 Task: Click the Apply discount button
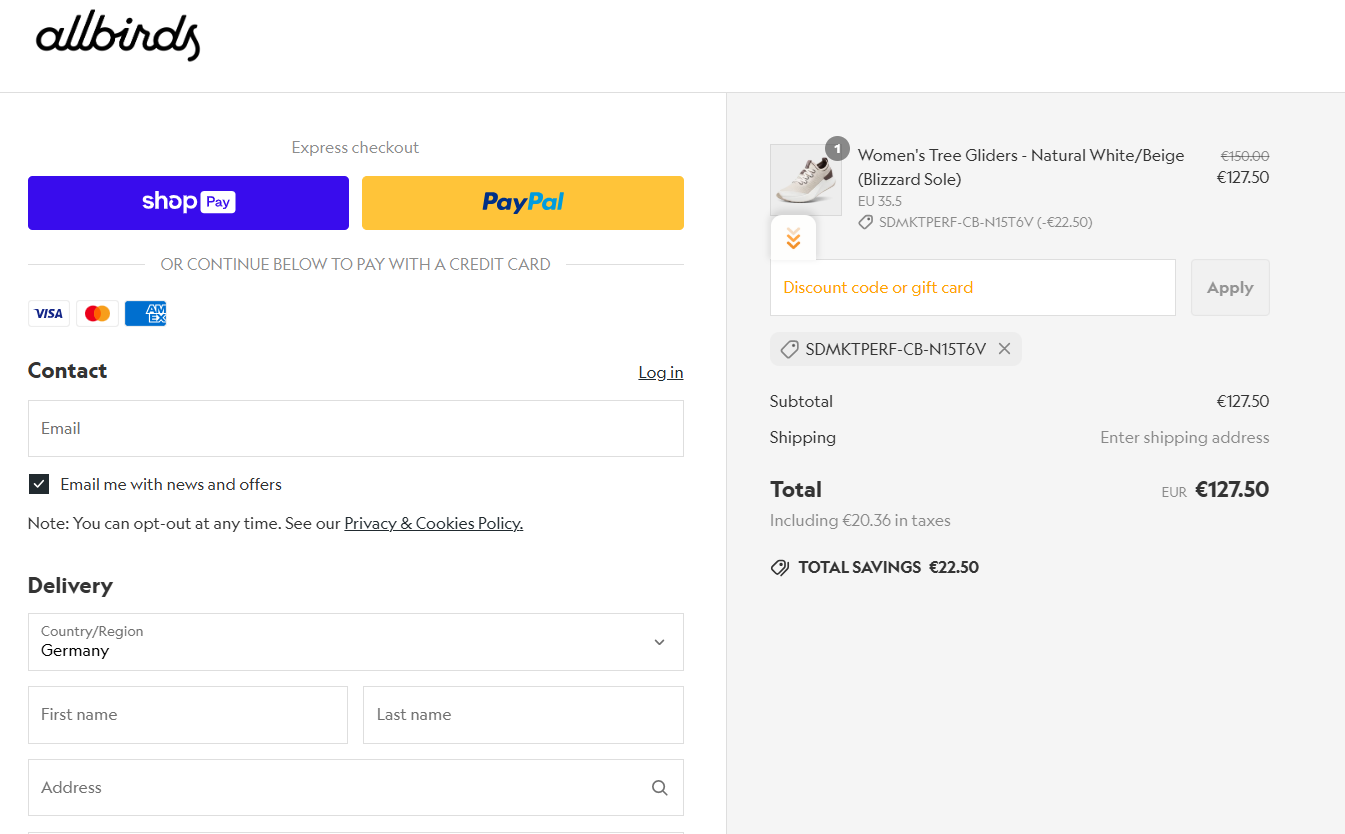pos(1229,288)
